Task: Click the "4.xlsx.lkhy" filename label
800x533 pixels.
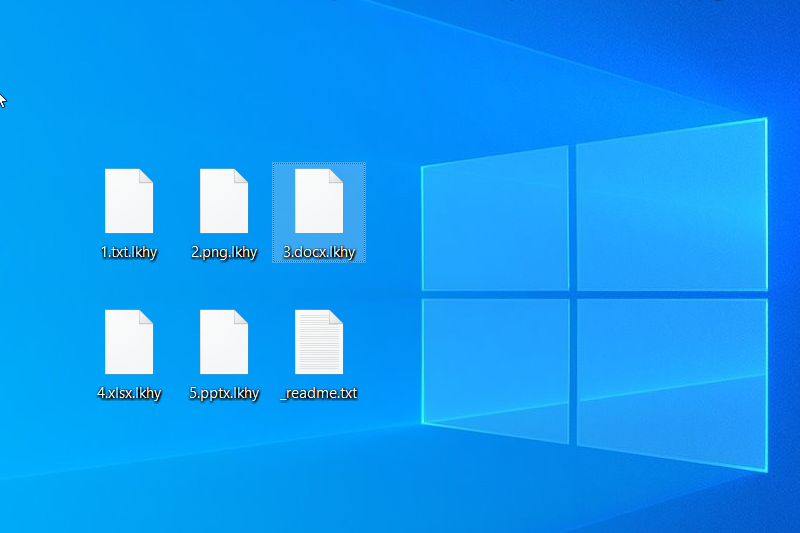Action: click(x=129, y=393)
